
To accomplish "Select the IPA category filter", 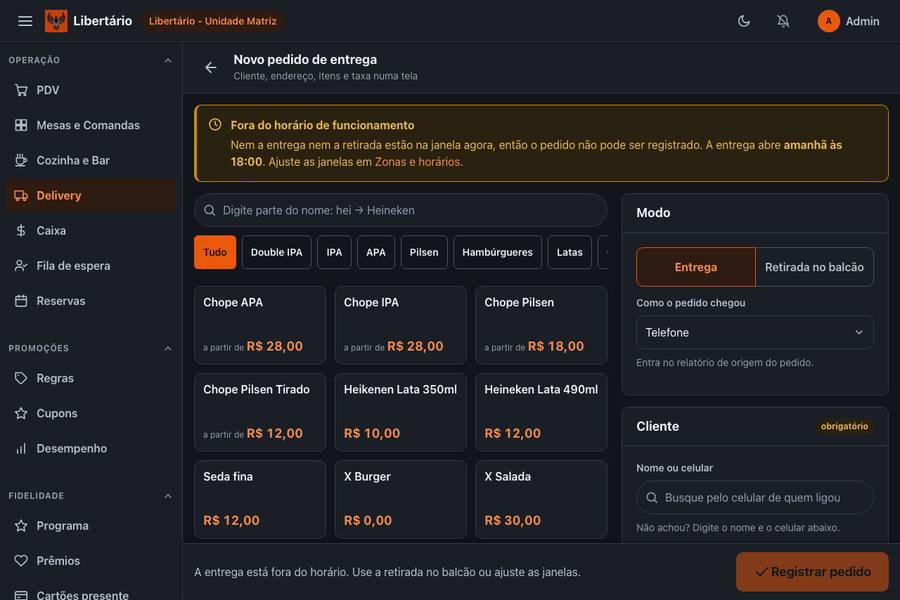I will 334,252.
